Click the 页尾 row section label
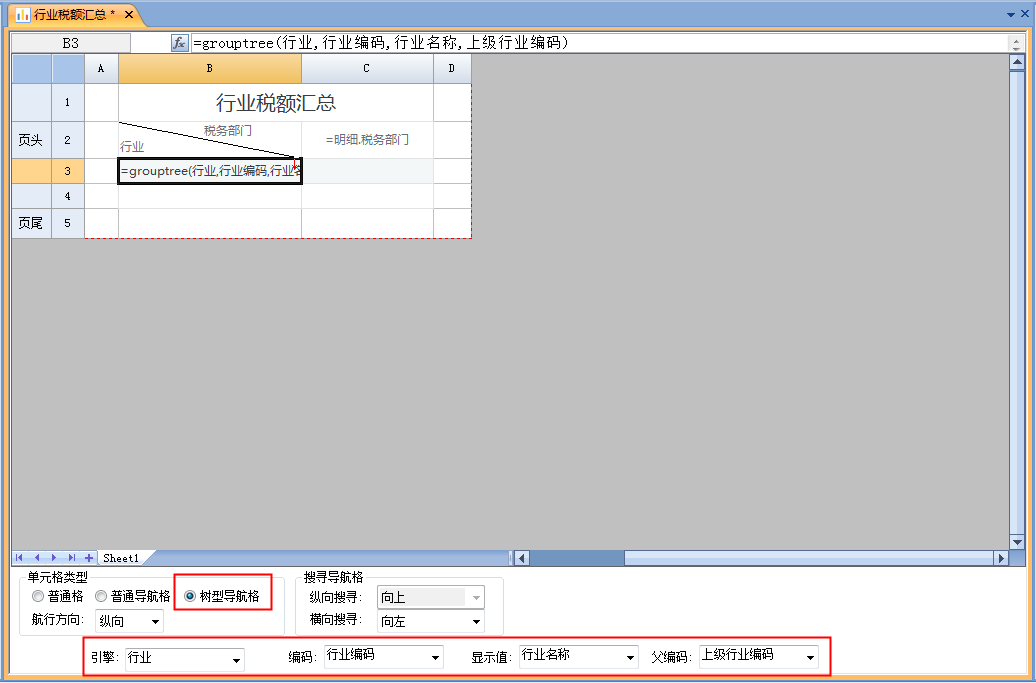The height and width of the screenshot is (683, 1036). pyautogui.click(x=30, y=223)
